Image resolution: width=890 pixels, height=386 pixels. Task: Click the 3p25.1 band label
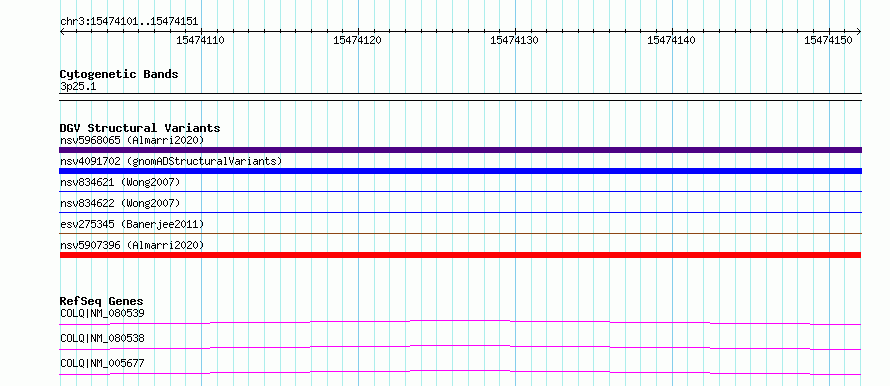[78, 87]
